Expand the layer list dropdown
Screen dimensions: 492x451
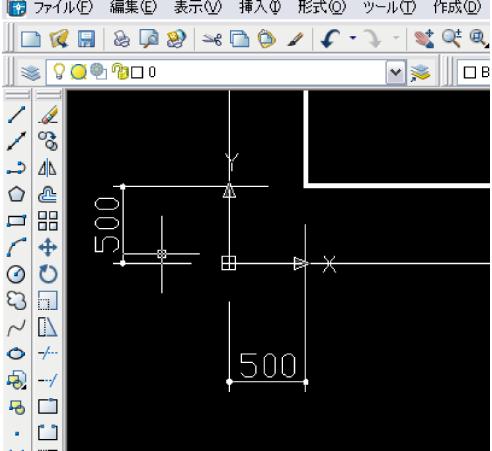click(396, 72)
